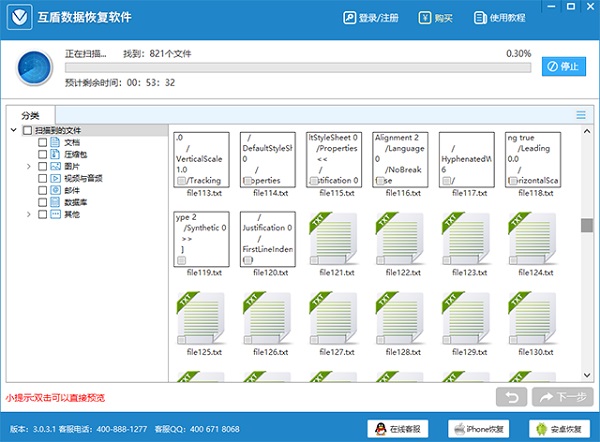Image resolution: width=600 pixels, height=442 pixels.
Task: Select the file129.txt TXT icon
Action: (466, 318)
